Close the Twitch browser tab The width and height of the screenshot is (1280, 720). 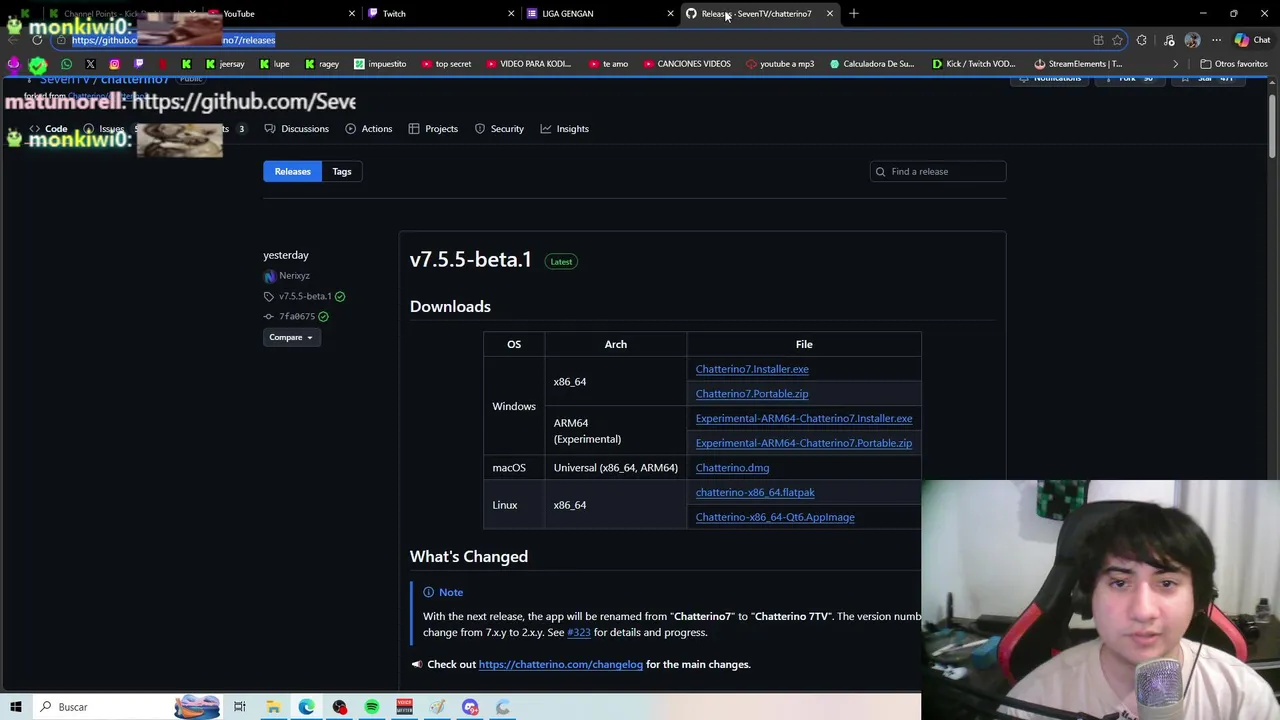(x=511, y=14)
